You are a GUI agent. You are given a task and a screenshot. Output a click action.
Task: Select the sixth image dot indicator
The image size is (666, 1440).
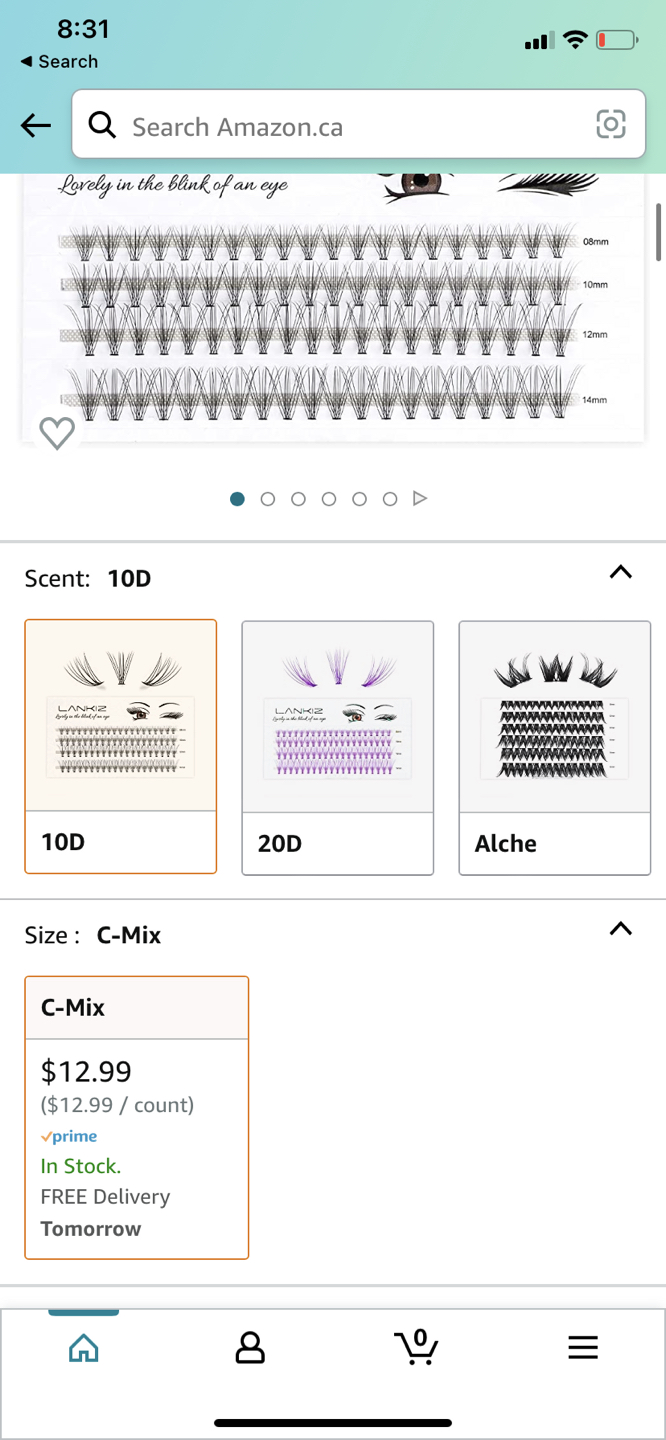coord(390,499)
